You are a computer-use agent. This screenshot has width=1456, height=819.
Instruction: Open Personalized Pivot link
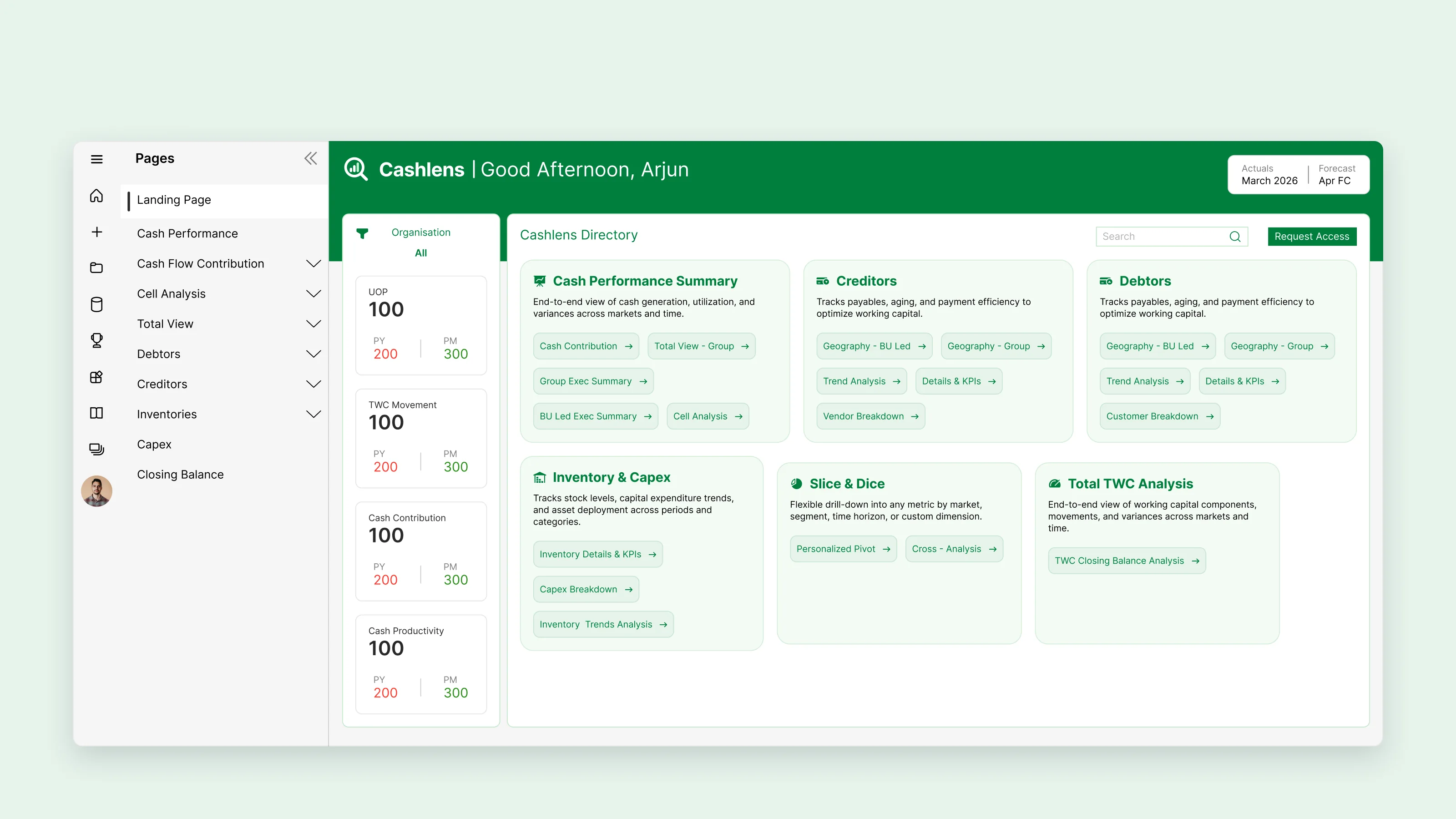(x=843, y=549)
